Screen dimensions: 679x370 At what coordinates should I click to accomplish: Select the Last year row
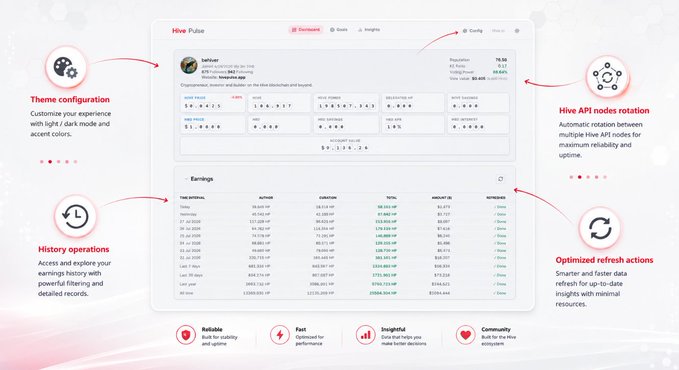tap(345, 284)
